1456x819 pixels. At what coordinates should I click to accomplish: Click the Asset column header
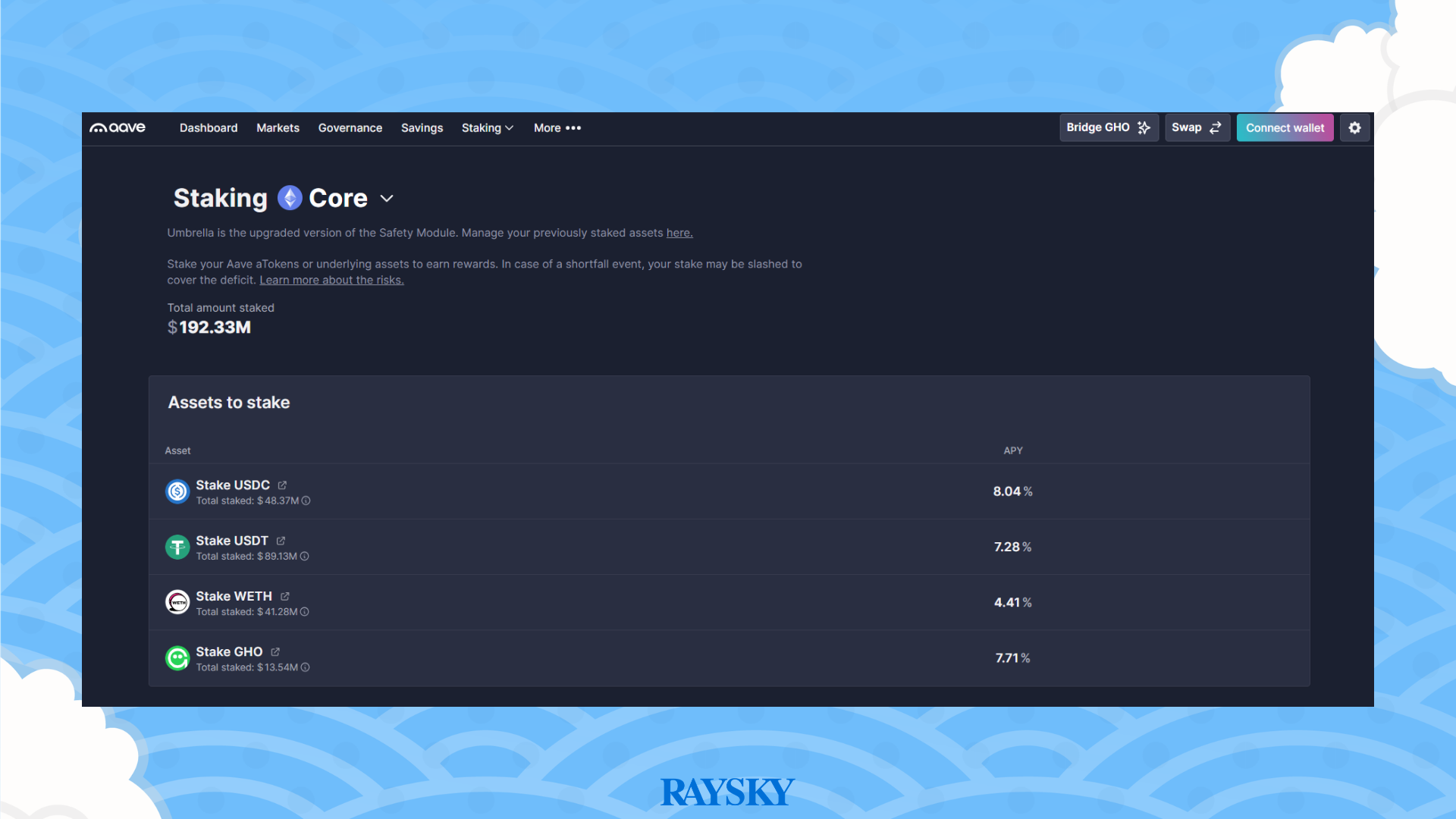click(x=177, y=450)
